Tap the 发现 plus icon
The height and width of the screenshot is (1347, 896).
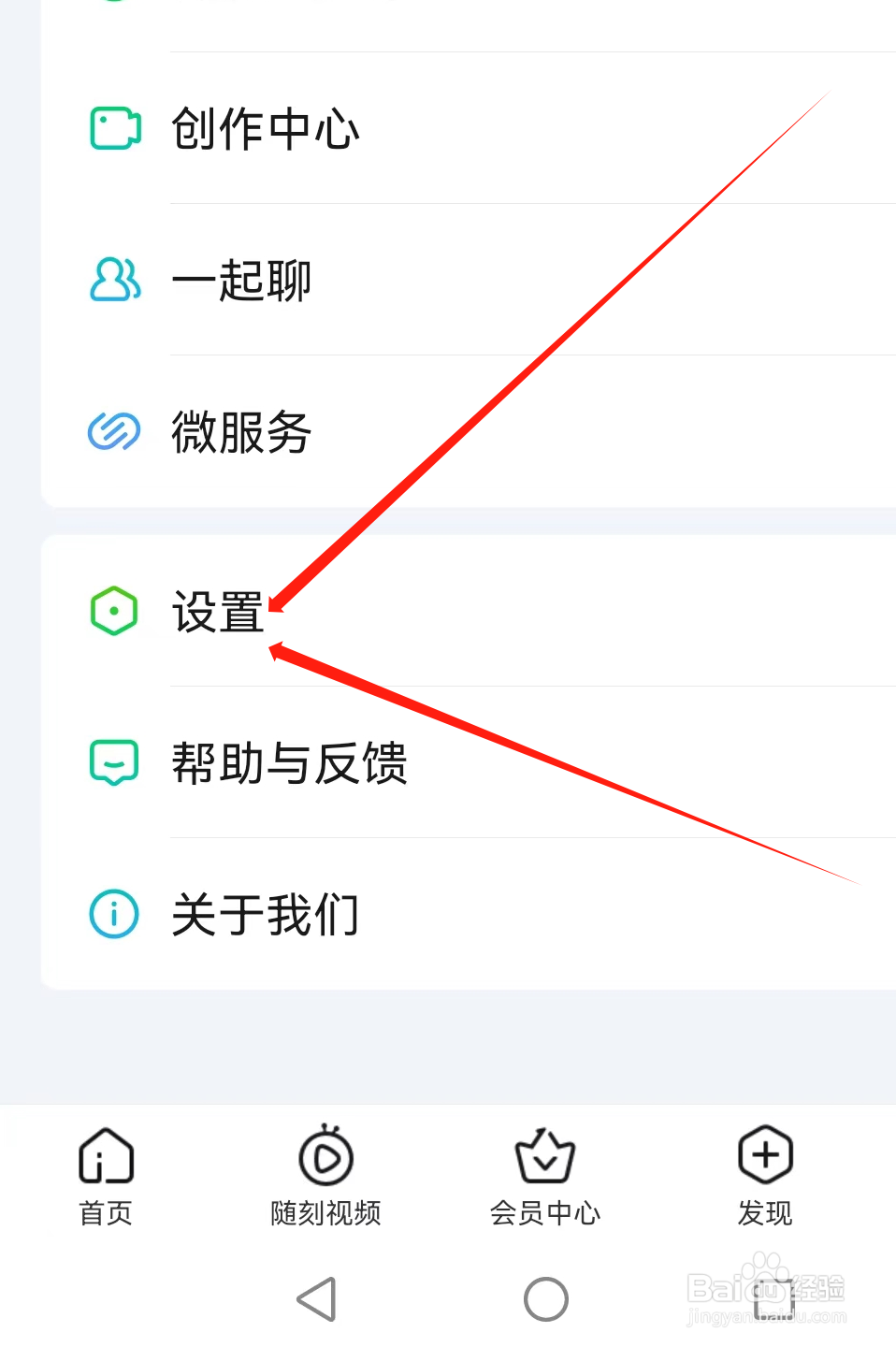(x=765, y=1154)
